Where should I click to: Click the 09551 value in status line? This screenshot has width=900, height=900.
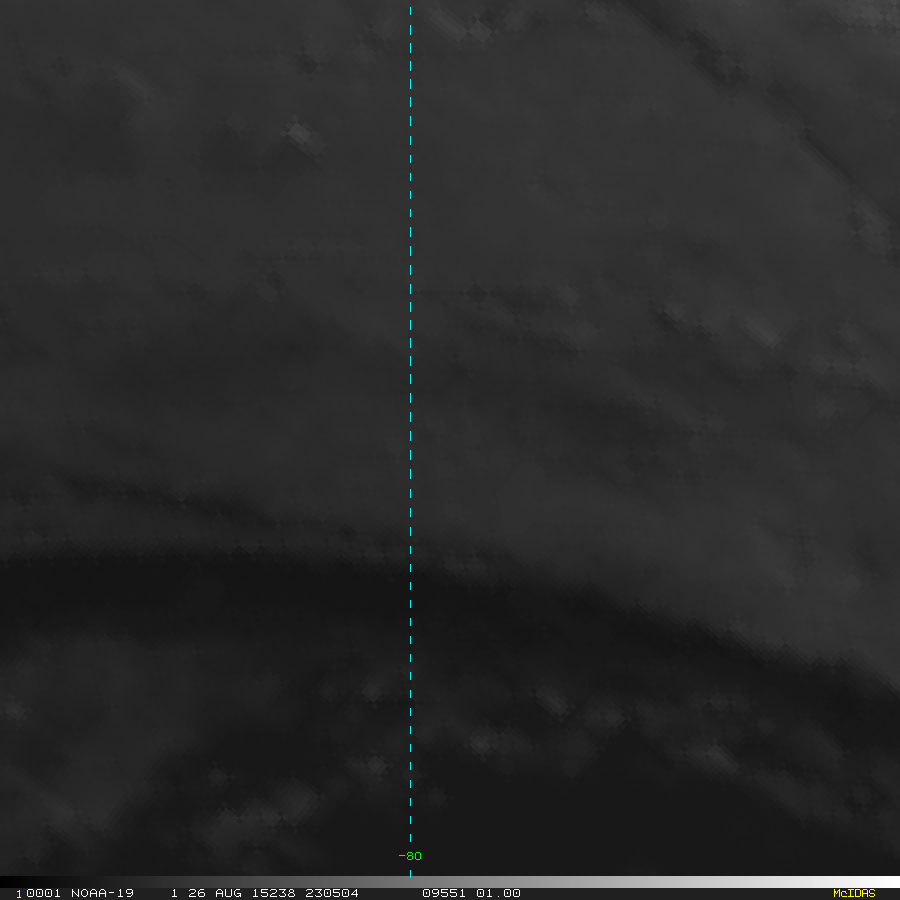pyautogui.click(x=444, y=893)
